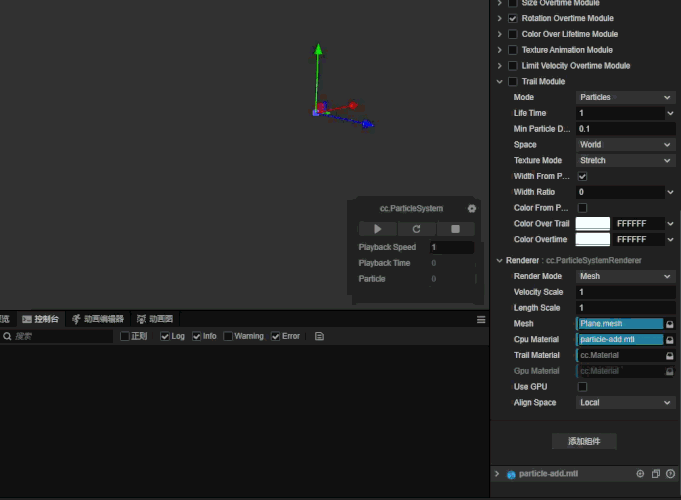Play the particle system preview
Image resolution: width=681 pixels, height=500 pixels.
click(x=377, y=229)
